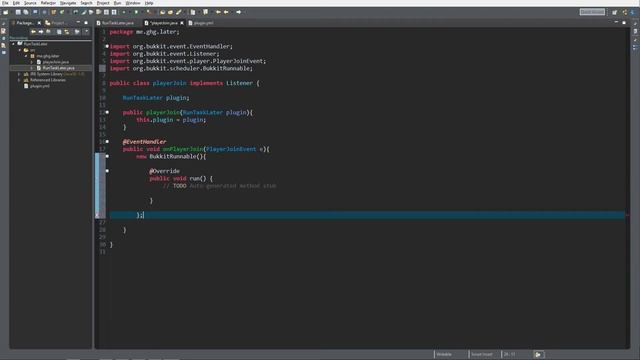Screen dimensions: 640x360
Task: Open the File menu
Action: click(x=5, y=3)
